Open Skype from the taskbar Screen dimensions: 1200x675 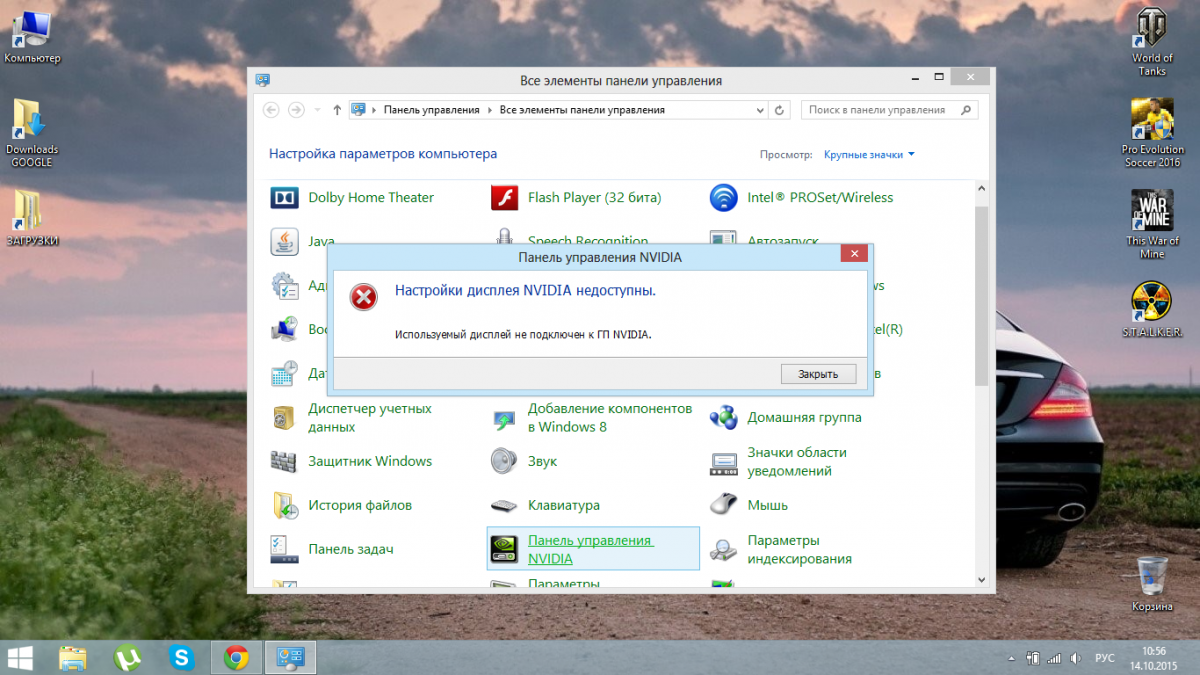click(182, 657)
